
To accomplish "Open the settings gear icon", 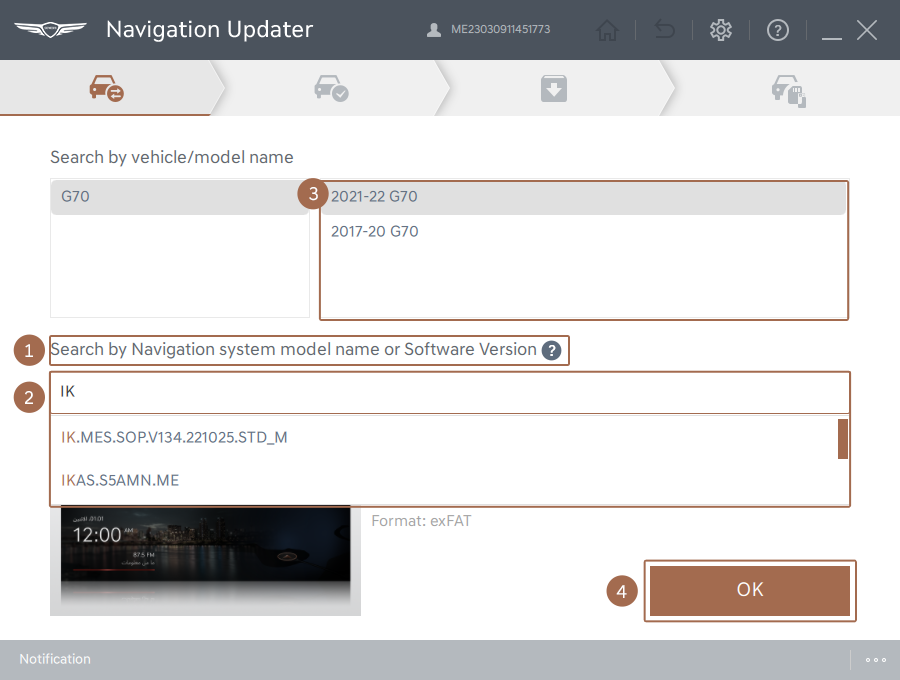I will (x=721, y=30).
